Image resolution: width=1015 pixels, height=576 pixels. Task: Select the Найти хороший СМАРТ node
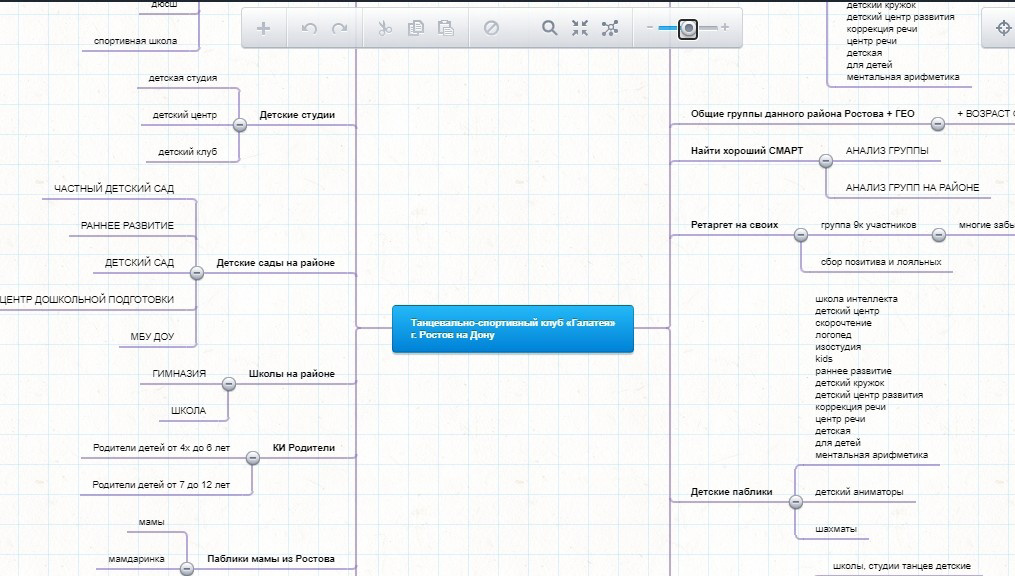click(x=747, y=150)
